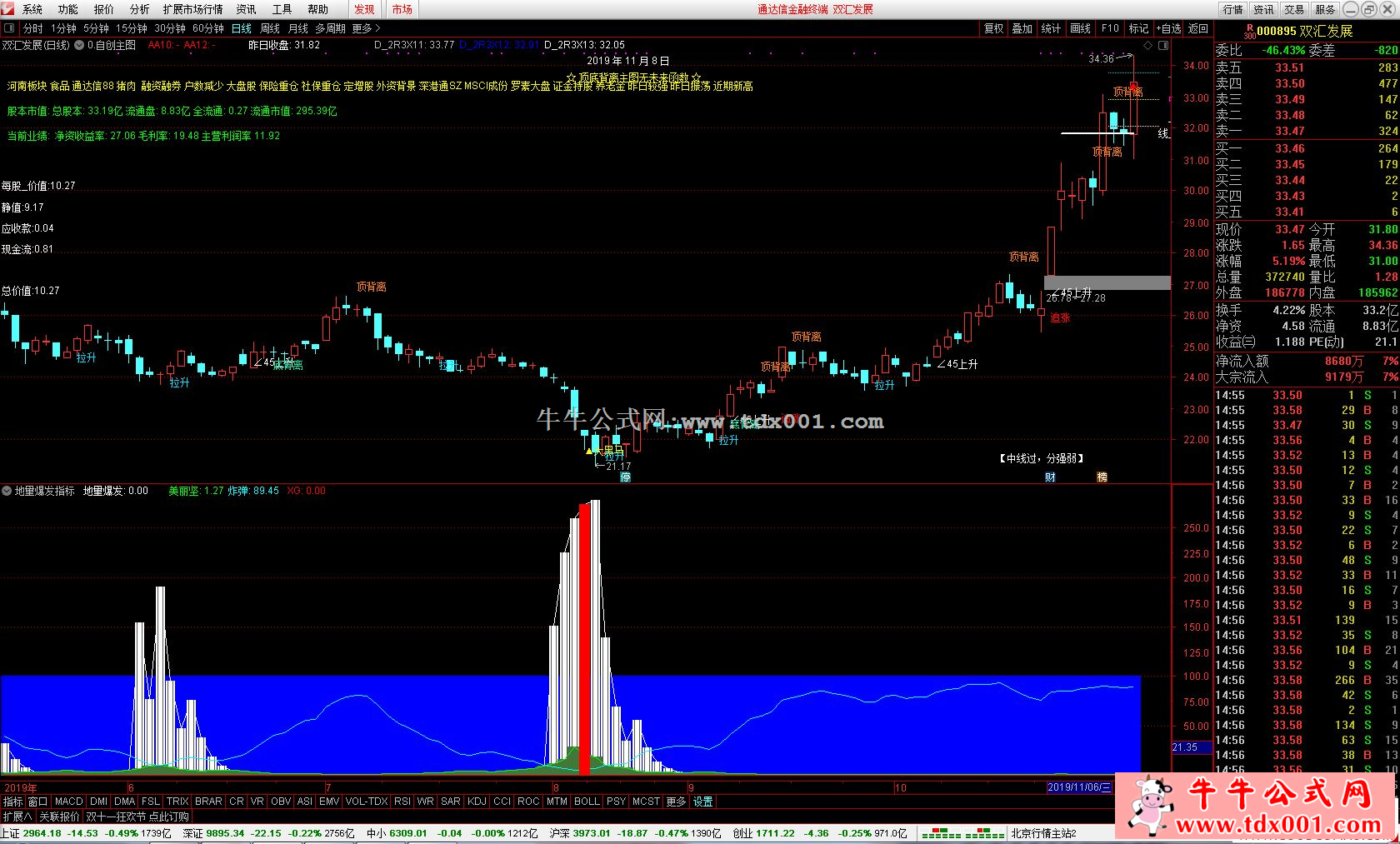This screenshot has height=844, width=1400.
Task: Select the MCST indicator
Action: click(x=646, y=802)
